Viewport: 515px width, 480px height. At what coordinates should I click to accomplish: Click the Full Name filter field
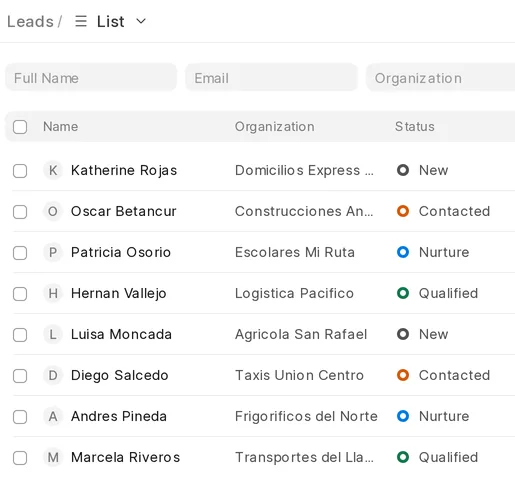[91, 78]
